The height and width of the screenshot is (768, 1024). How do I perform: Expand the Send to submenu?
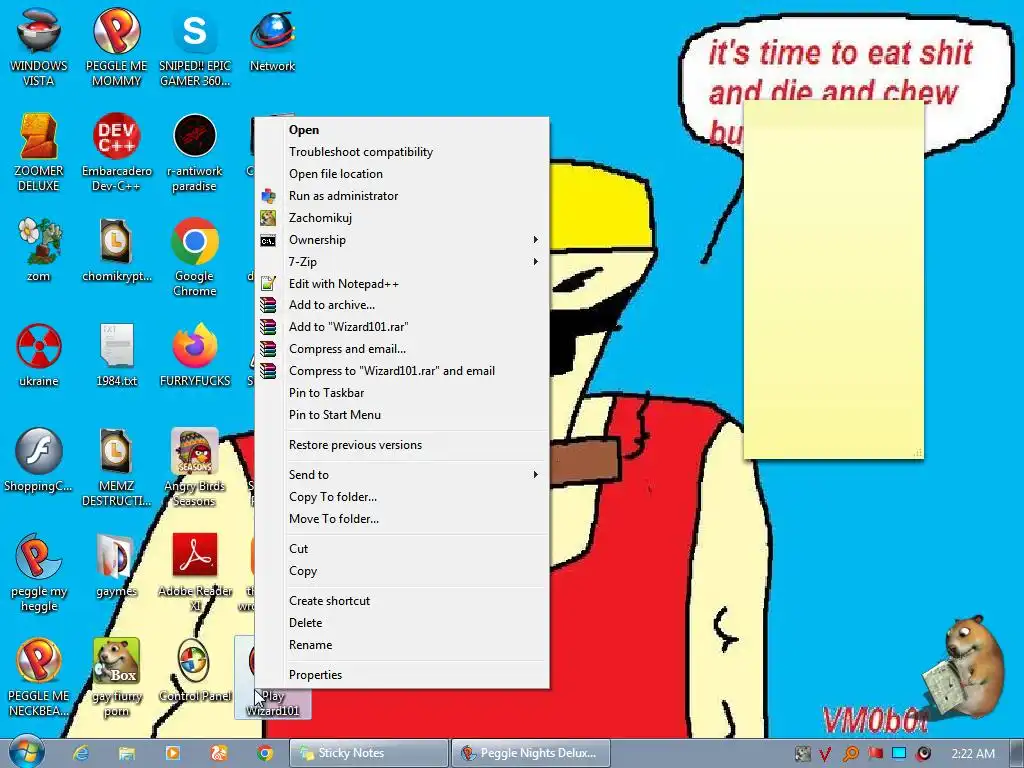402,475
